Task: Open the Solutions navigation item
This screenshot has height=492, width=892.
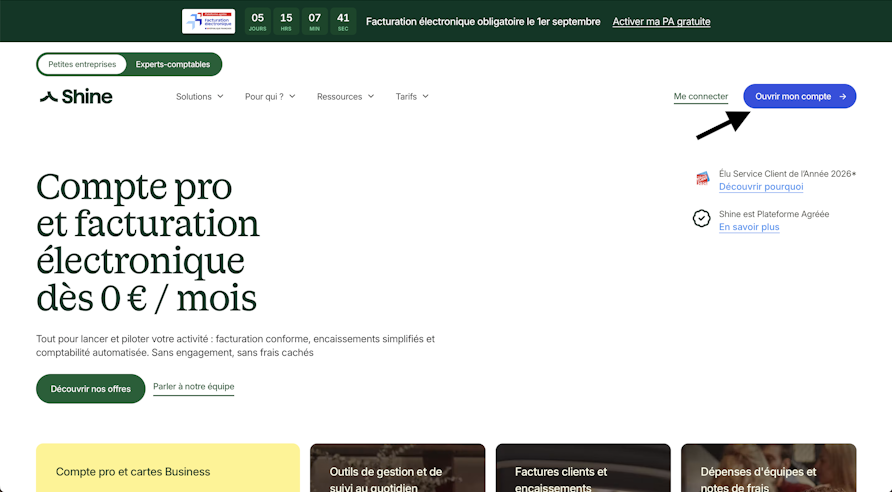Action: coord(200,97)
